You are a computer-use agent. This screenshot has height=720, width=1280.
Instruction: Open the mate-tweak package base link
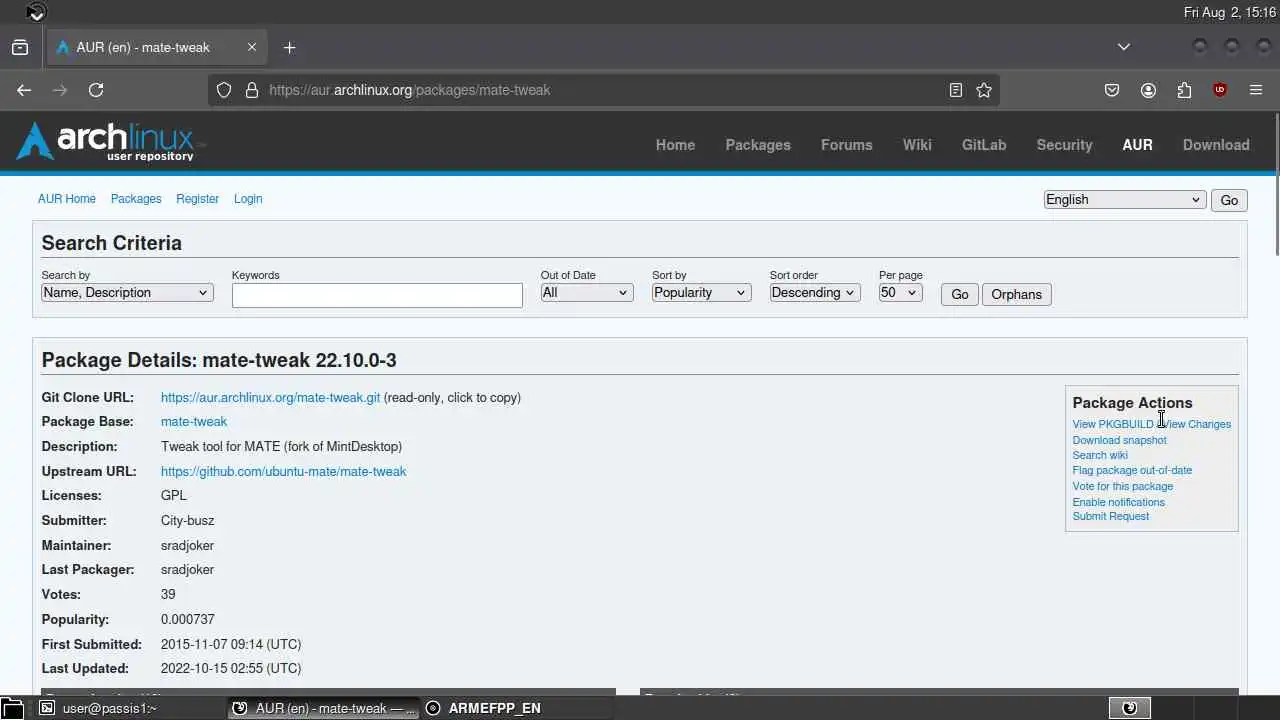pos(194,422)
